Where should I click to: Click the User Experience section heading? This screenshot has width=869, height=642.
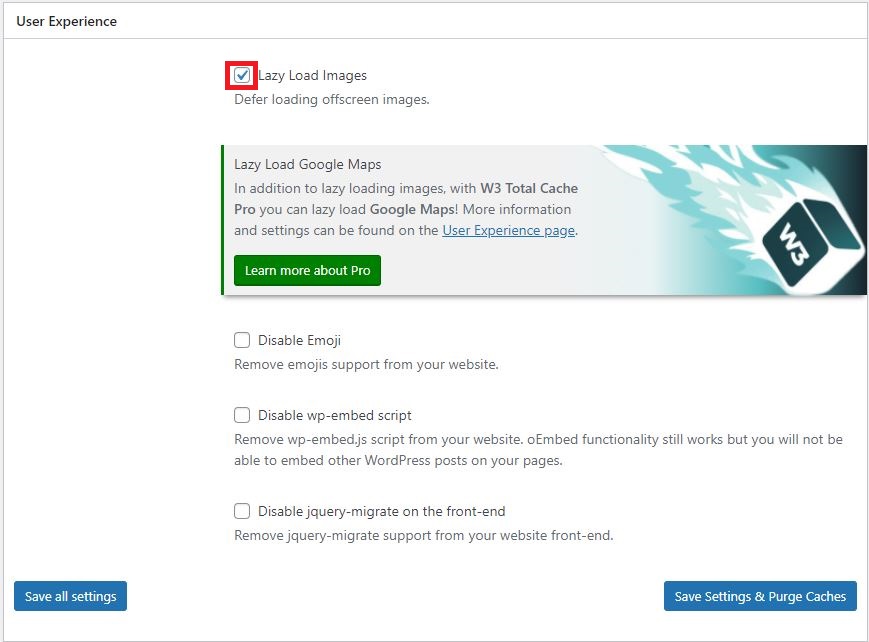click(x=67, y=21)
